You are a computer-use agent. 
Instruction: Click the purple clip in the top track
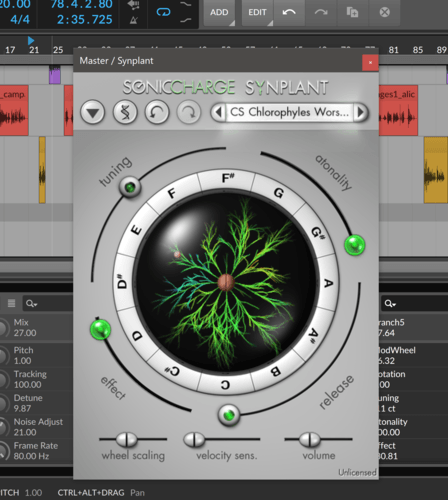pyautogui.click(x=55, y=74)
